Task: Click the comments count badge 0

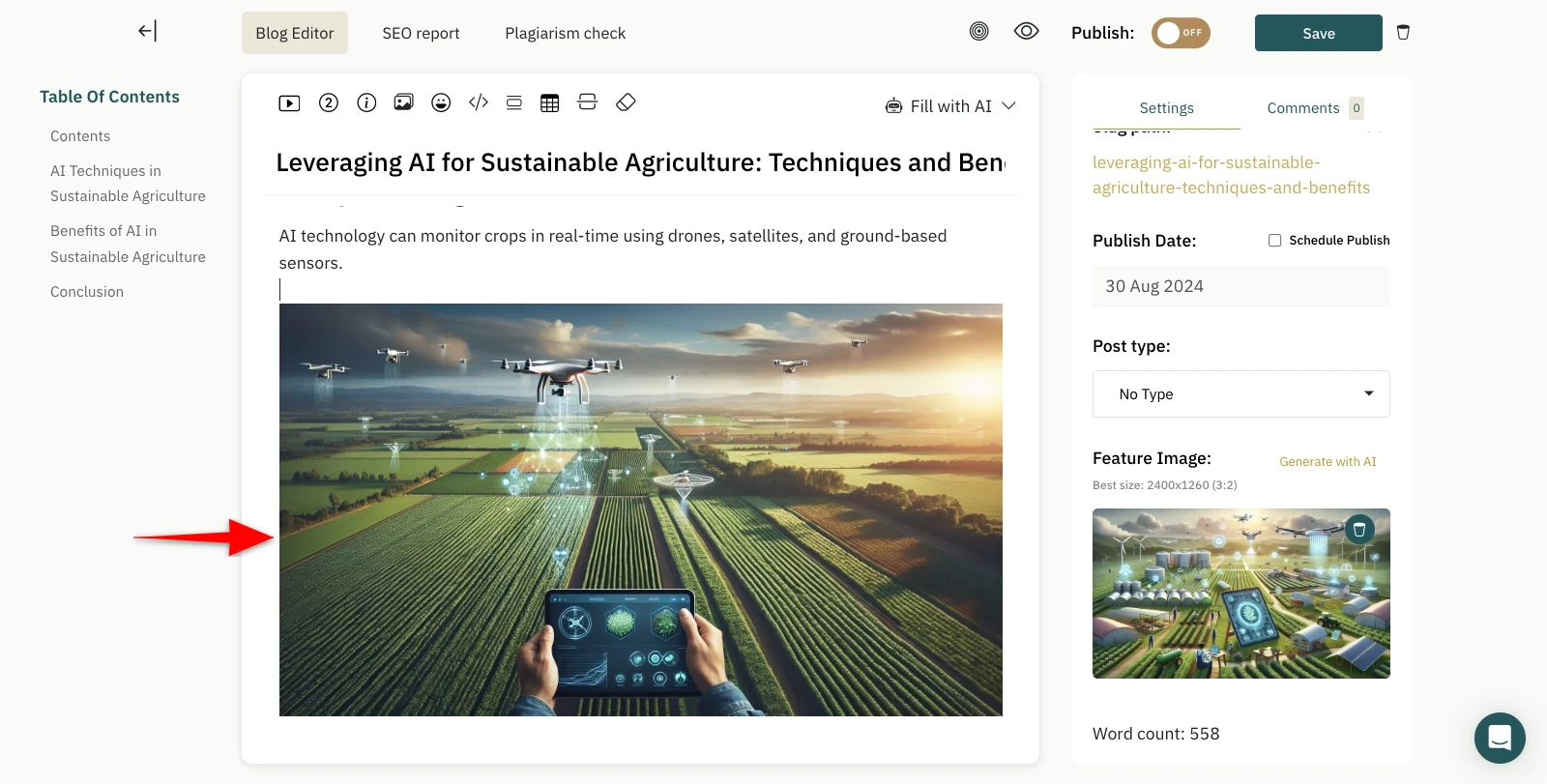Action: (x=1357, y=108)
